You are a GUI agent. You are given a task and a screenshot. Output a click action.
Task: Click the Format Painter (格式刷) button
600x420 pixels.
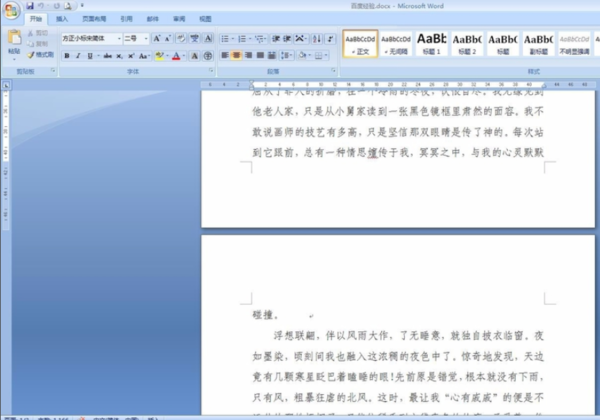pos(41,55)
